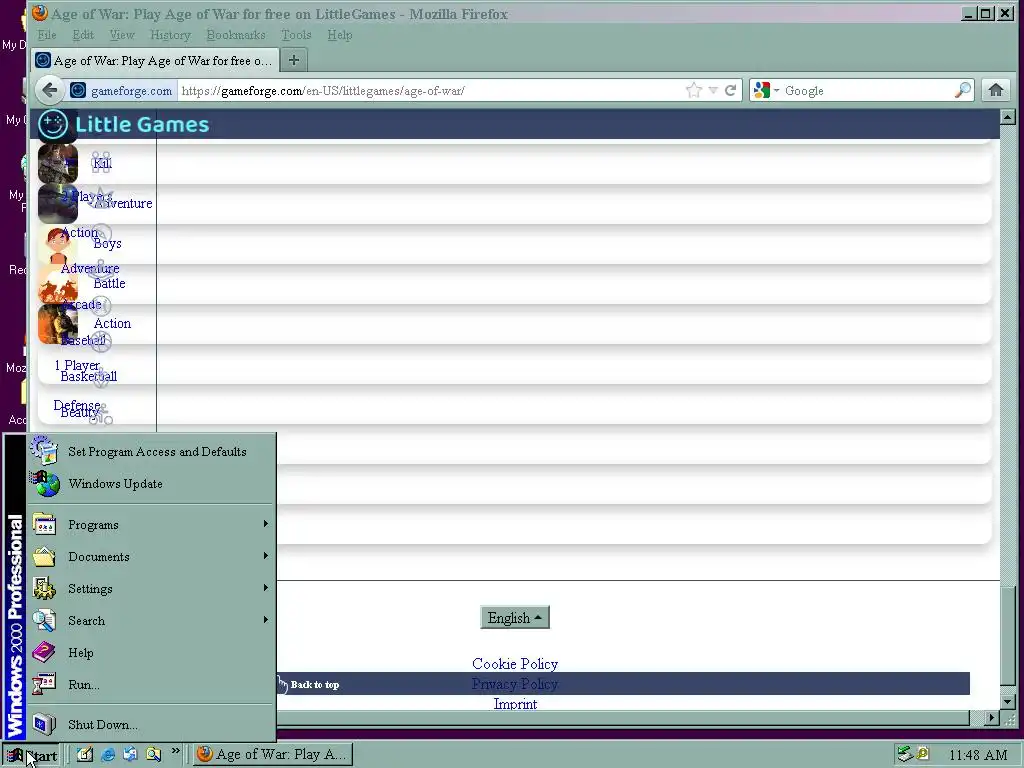Open Firefox Tools menu

pyautogui.click(x=296, y=35)
